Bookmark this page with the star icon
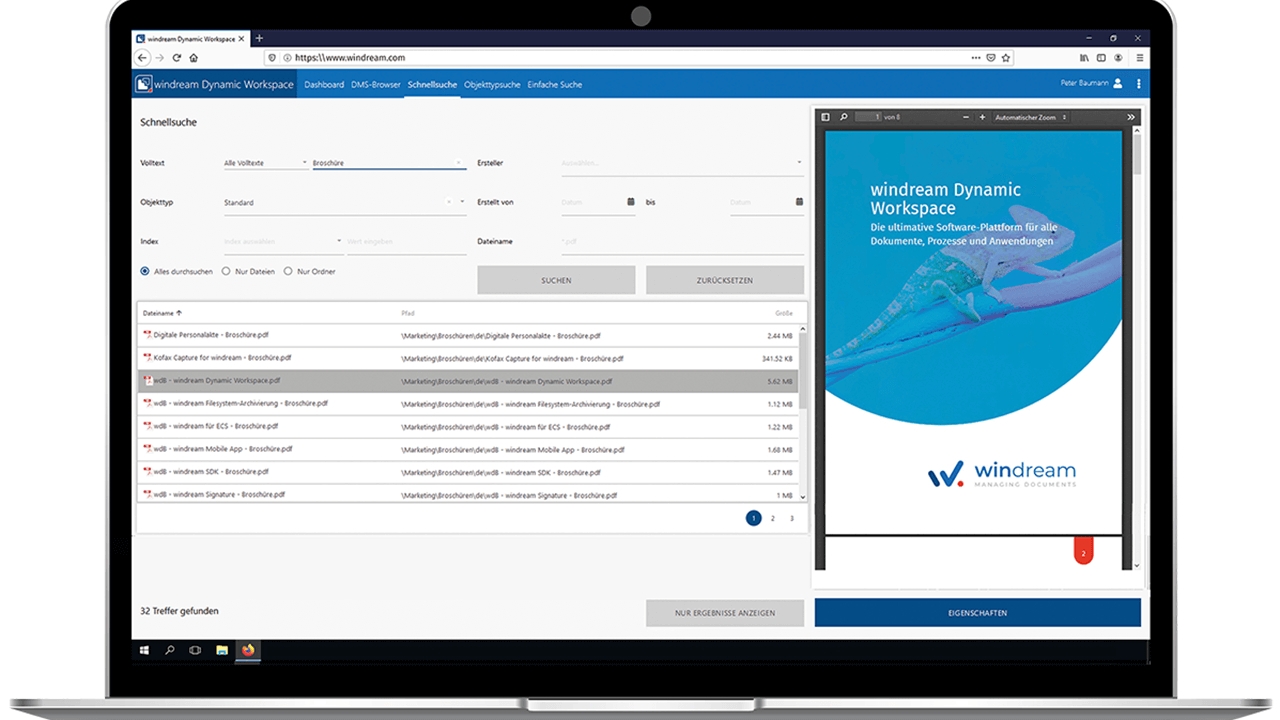Screen dimensions: 1280x720 click(x=1006, y=58)
